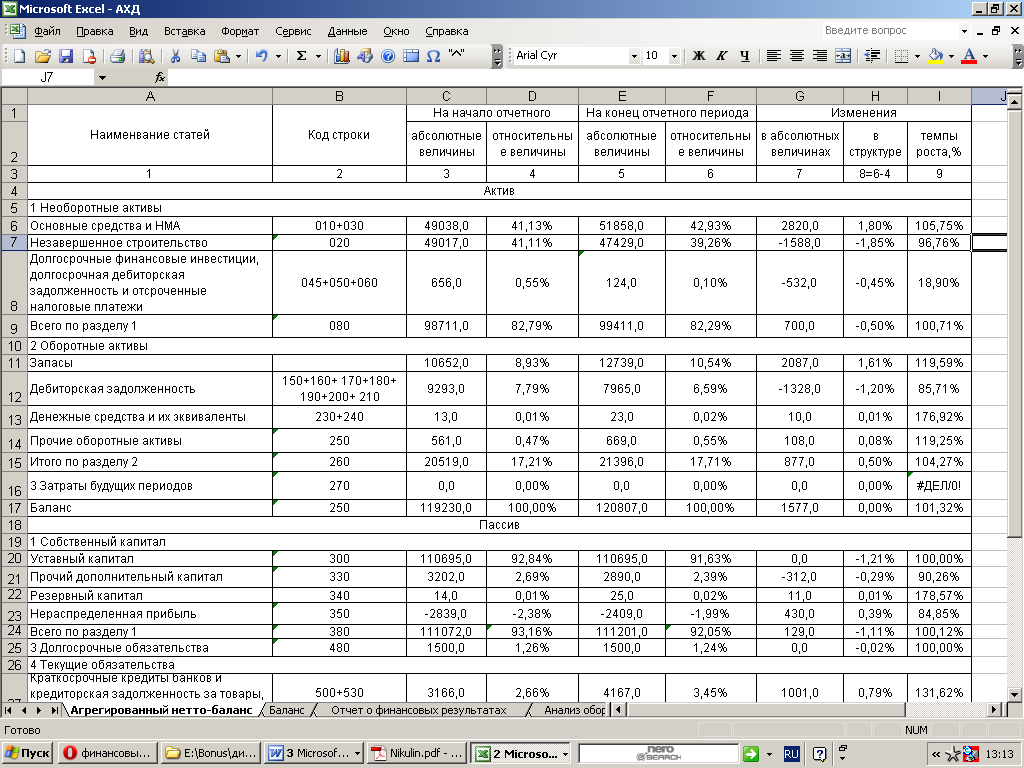Open Nikulin.pdf taskbar window
Viewport: 1024px width, 768px height.
pos(417,753)
